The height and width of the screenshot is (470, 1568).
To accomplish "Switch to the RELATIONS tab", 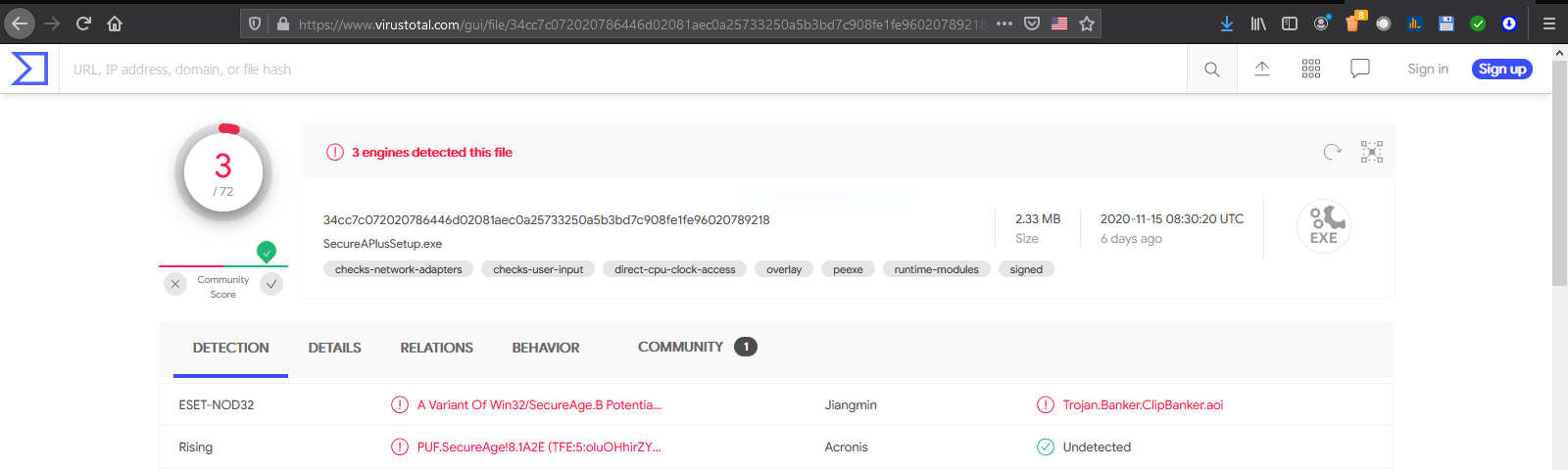I will 436,348.
